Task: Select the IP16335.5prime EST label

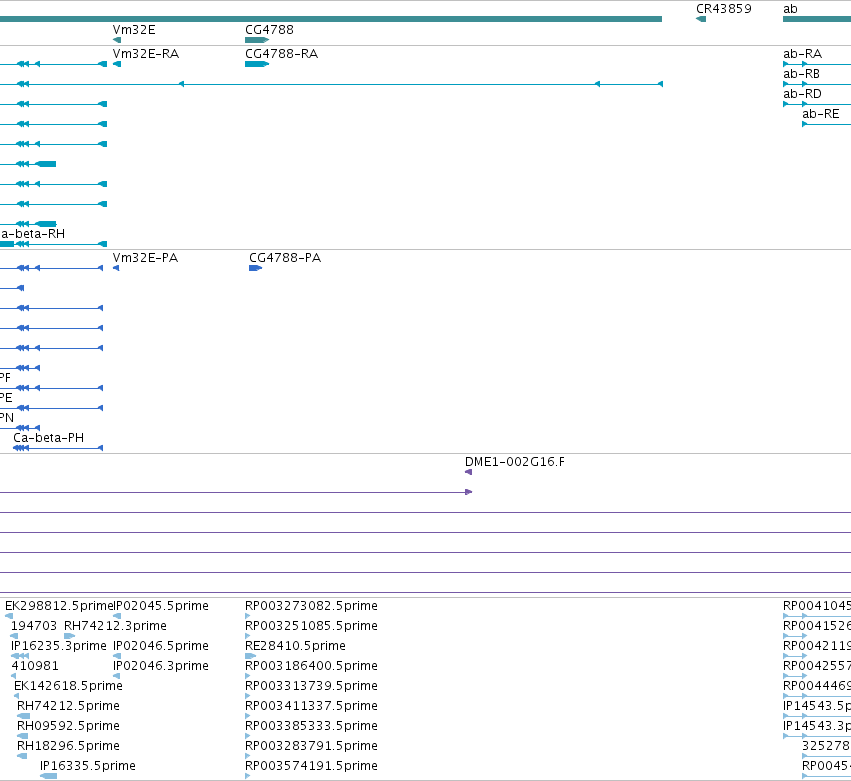Action: coord(88,766)
